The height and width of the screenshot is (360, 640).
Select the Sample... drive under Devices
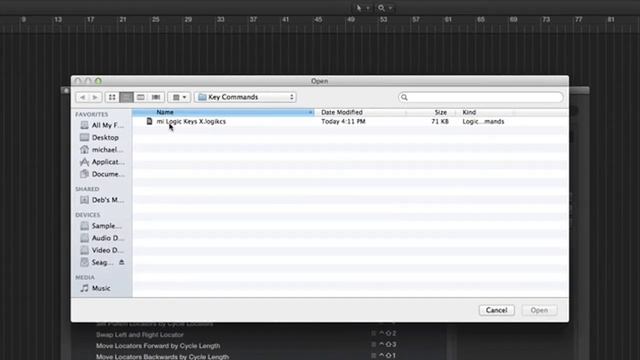(101, 226)
